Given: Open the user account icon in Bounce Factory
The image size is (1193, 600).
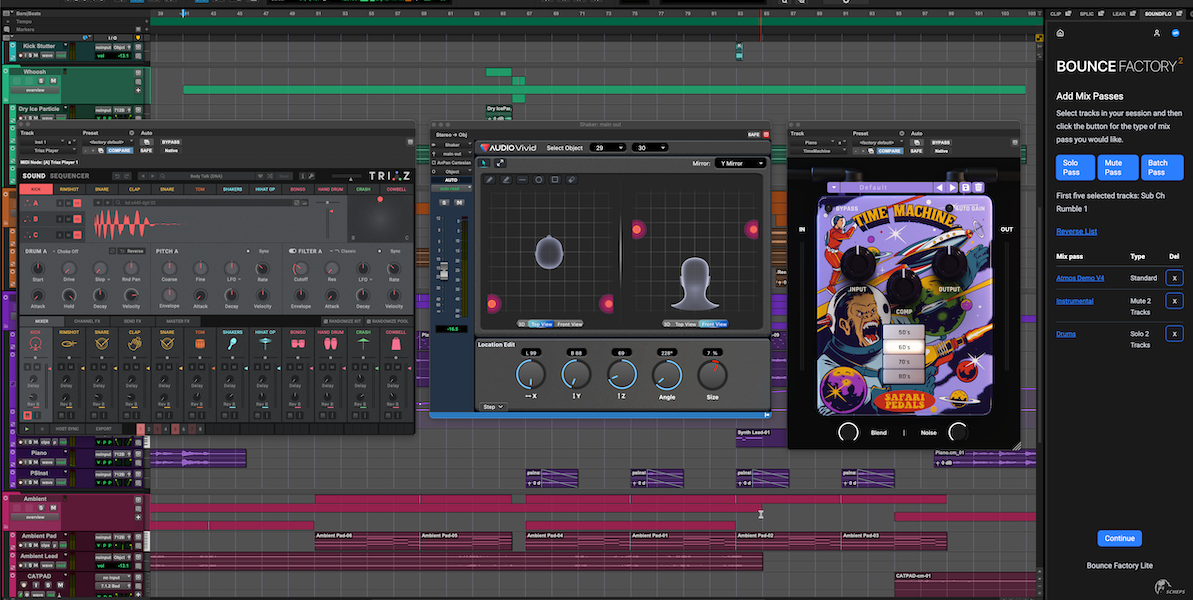Looking at the screenshot, I should coord(1156,33).
